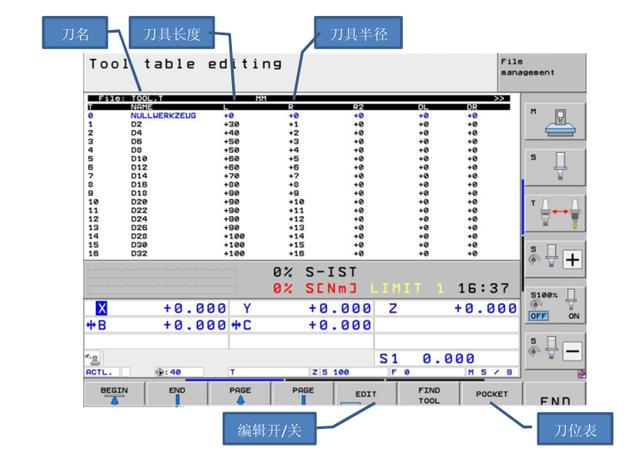
Task: Select the Tool table editing title
Action: pos(186,64)
